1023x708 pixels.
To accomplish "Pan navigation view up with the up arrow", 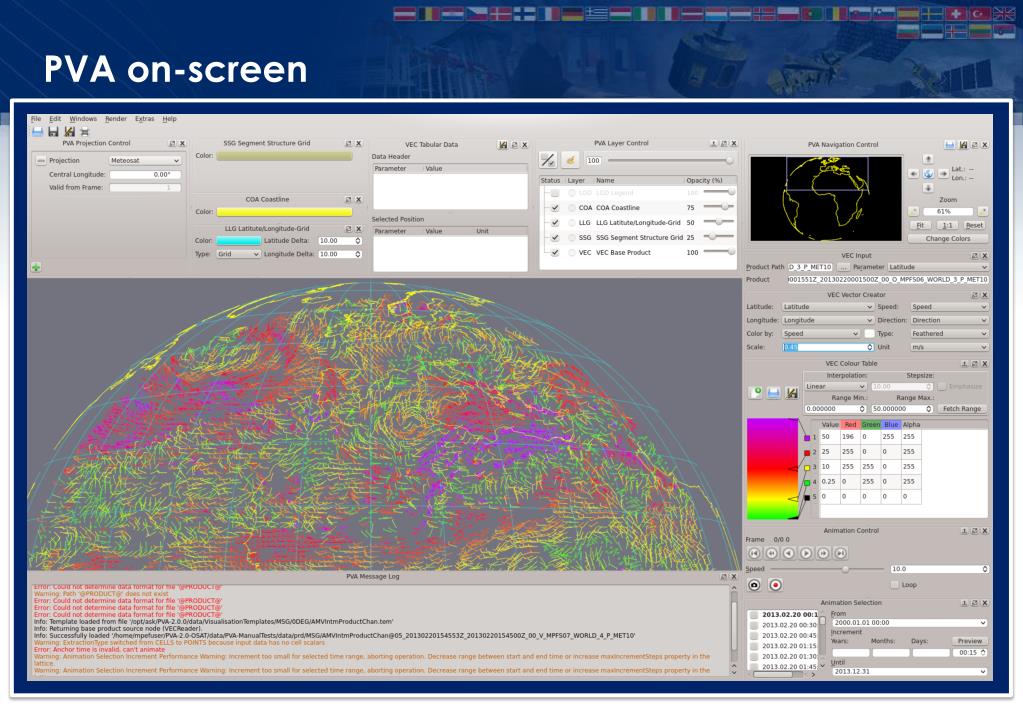I will point(928,159).
